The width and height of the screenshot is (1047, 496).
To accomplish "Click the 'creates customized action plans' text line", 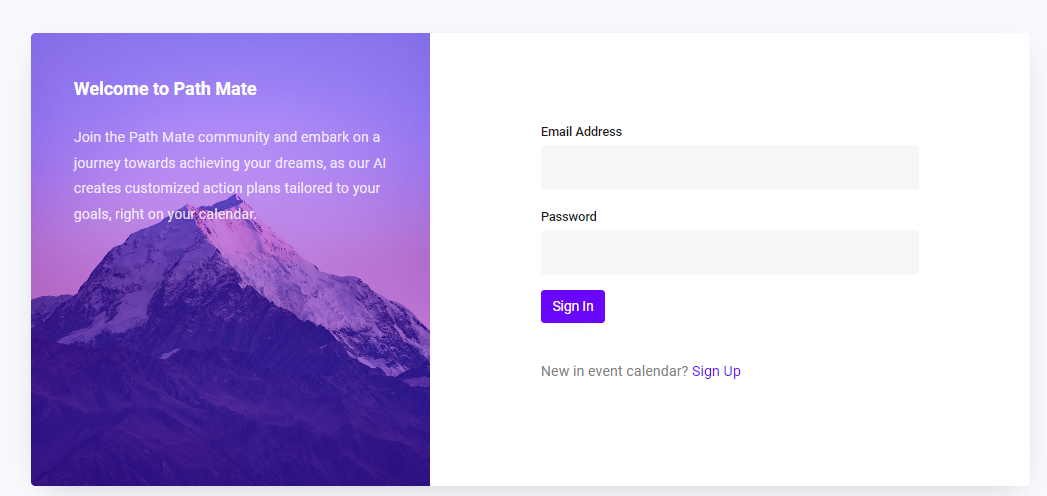I will [x=226, y=188].
